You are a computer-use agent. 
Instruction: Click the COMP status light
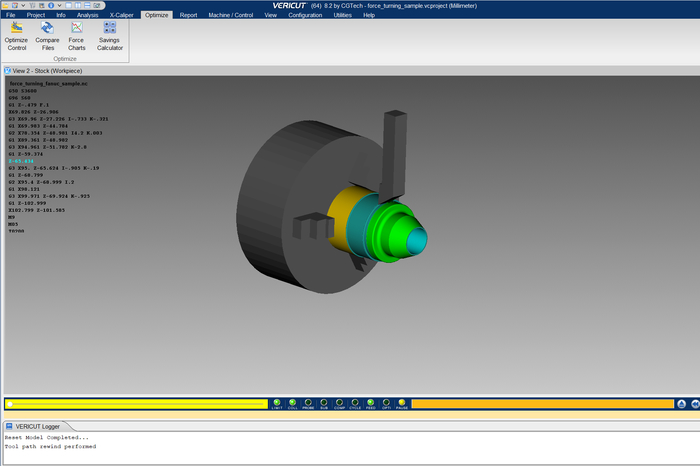(x=339, y=404)
